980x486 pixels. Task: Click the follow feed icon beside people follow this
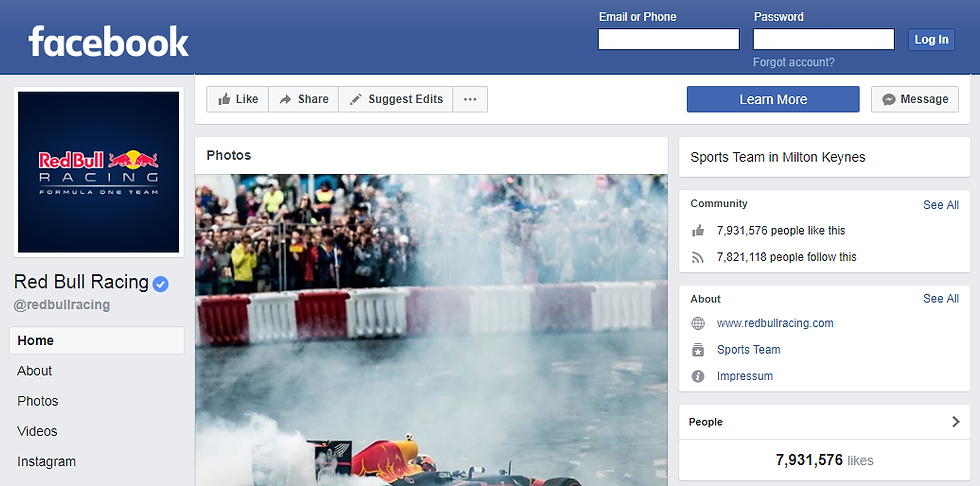click(x=698, y=257)
